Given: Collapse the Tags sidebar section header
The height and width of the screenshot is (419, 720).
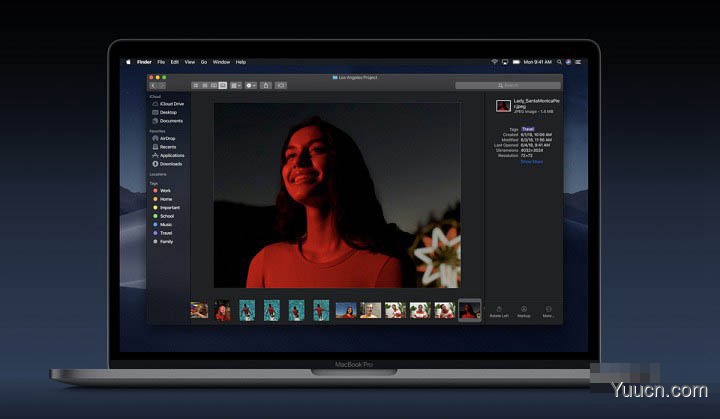Looking at the screenshot, I should pyautogui.click(x=153, y=183).
